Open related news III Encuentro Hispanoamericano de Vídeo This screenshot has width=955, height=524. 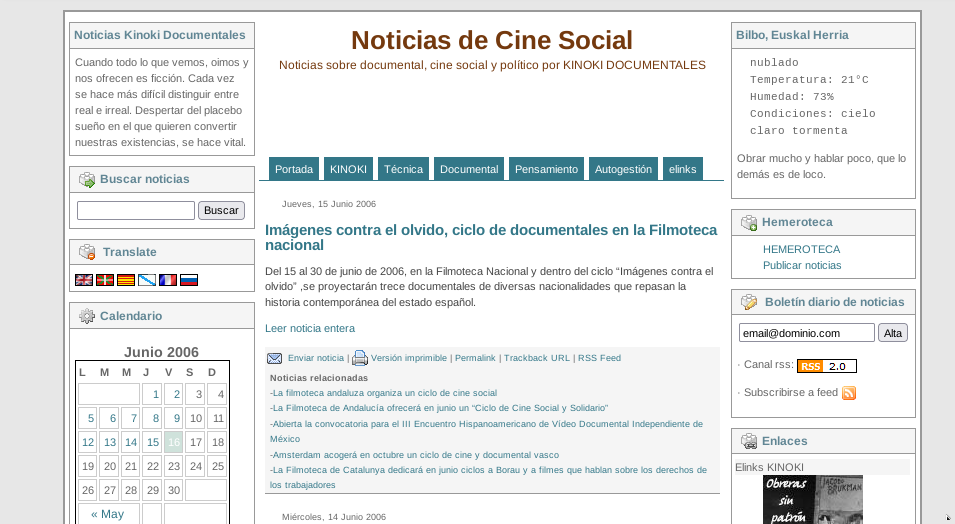pos(486,431)
